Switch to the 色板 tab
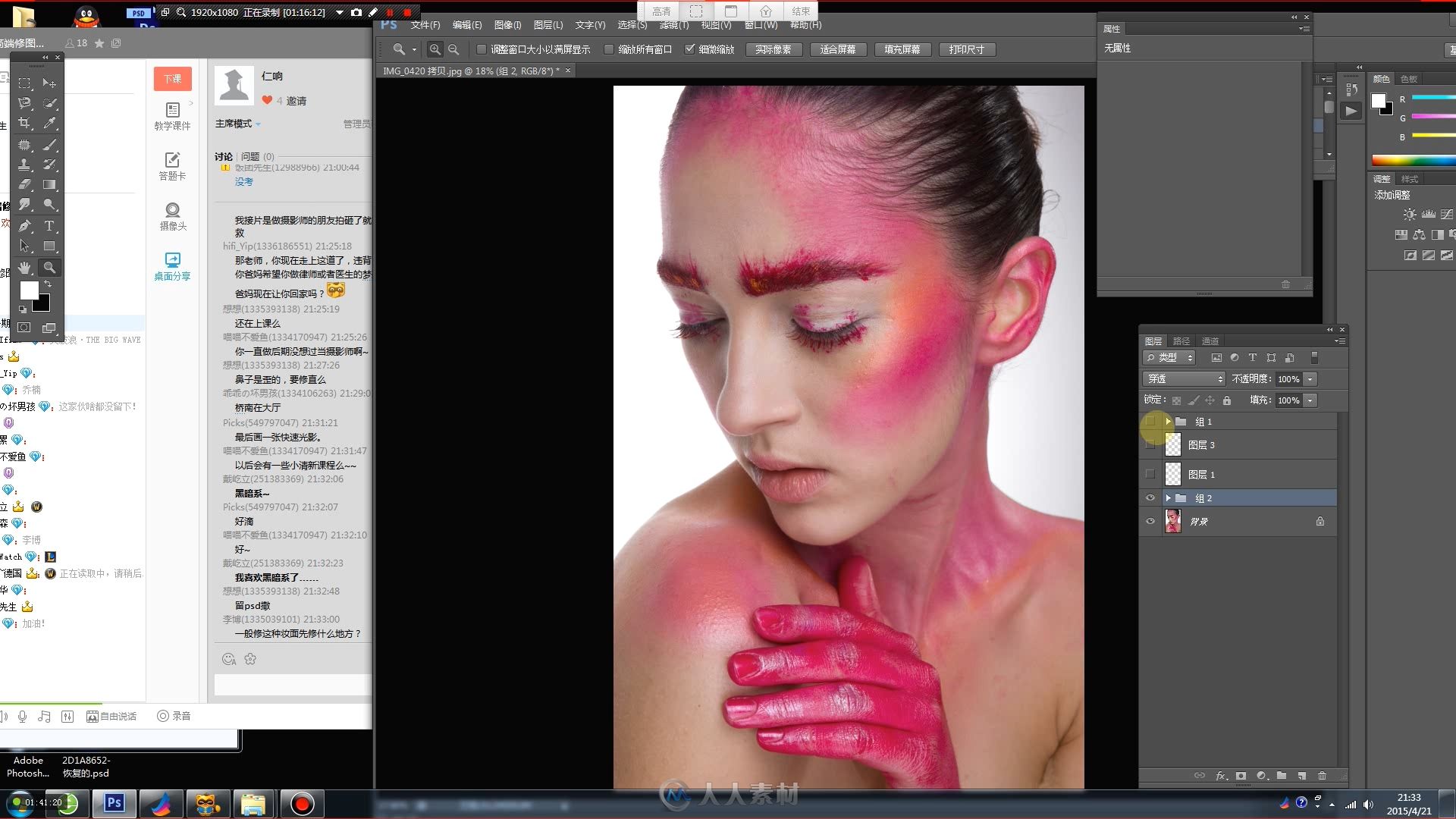Image resolution: width=1456 pixels, height=819 pixels. click(1409, 79)
